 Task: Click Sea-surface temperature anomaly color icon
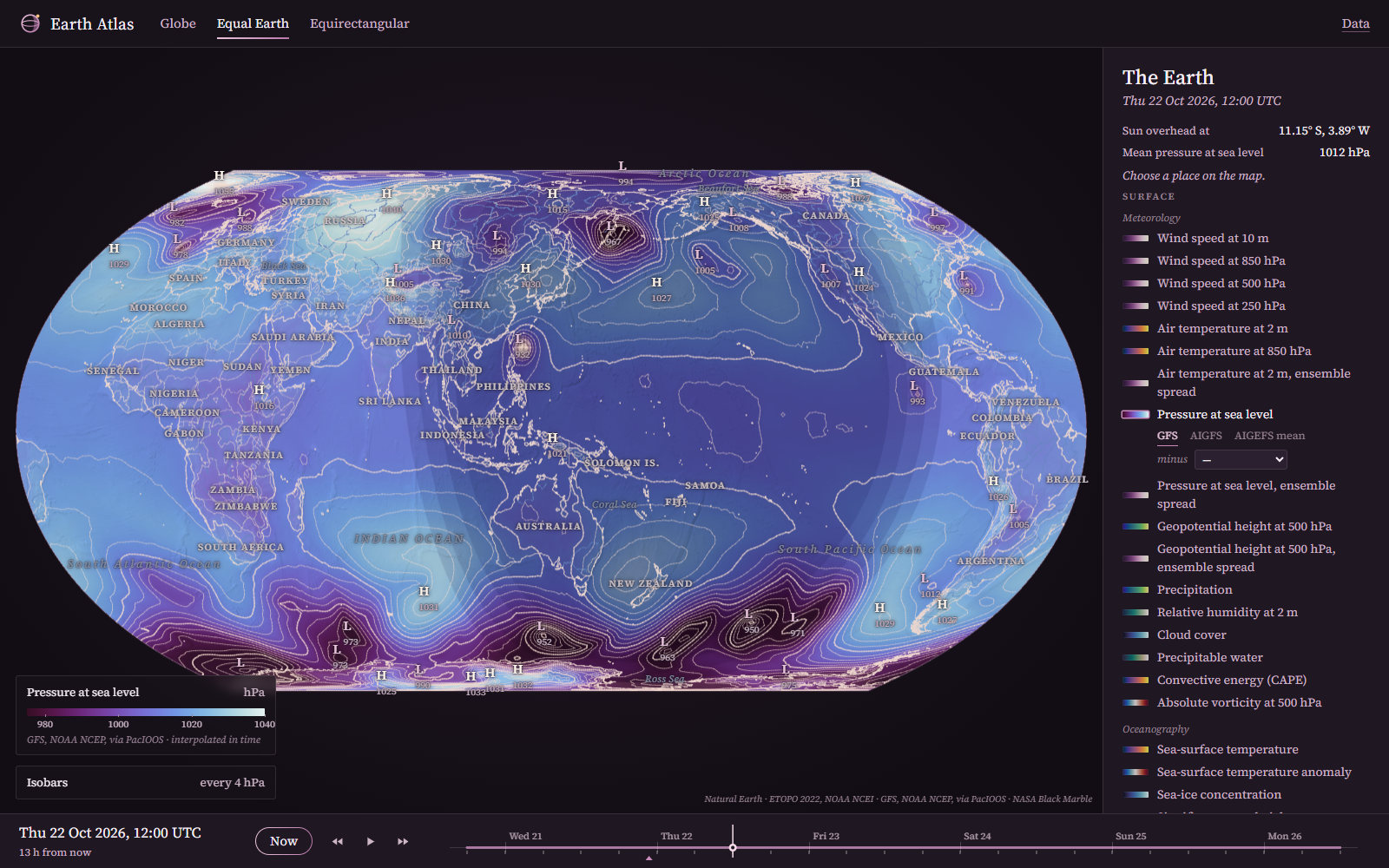1136,772
